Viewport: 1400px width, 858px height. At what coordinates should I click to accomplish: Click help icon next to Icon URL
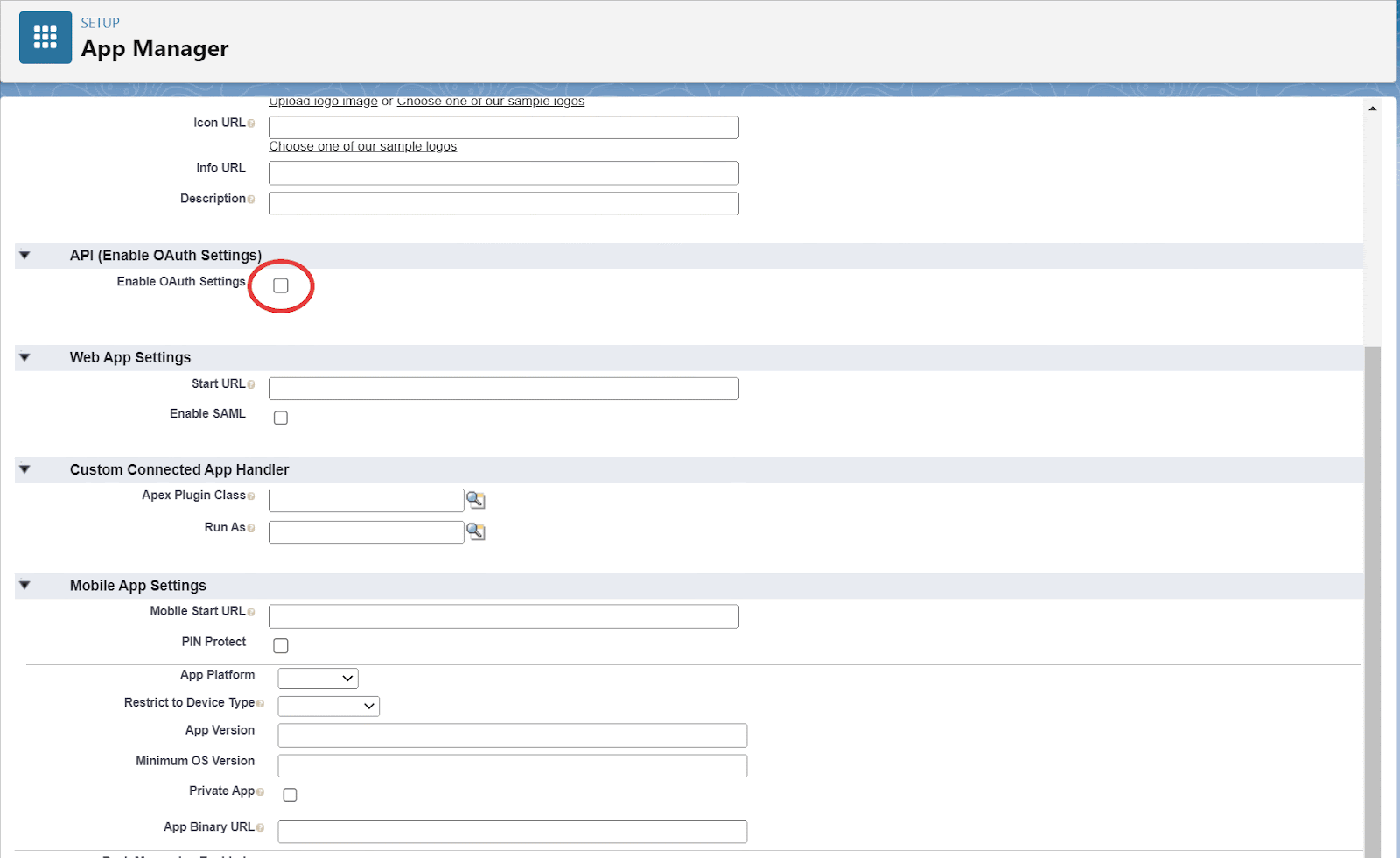tap(251, 123)
